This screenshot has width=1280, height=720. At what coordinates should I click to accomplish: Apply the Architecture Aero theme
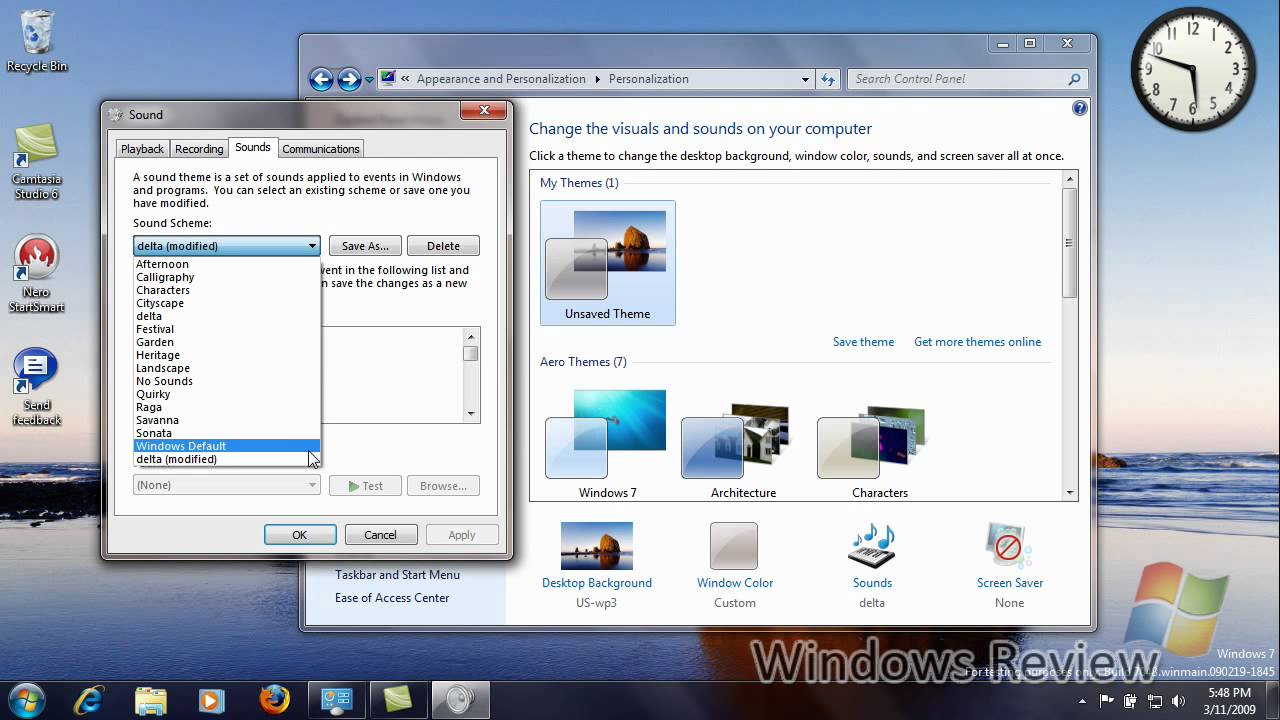coord(743,443)
